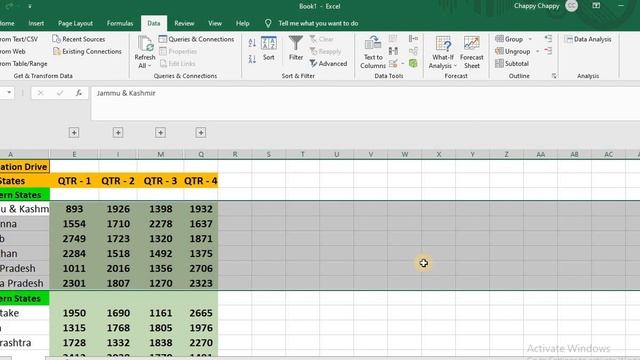Open the Sort dialog button
The height and width of the screenshot is (360, 640).
(x=269, y=49)
